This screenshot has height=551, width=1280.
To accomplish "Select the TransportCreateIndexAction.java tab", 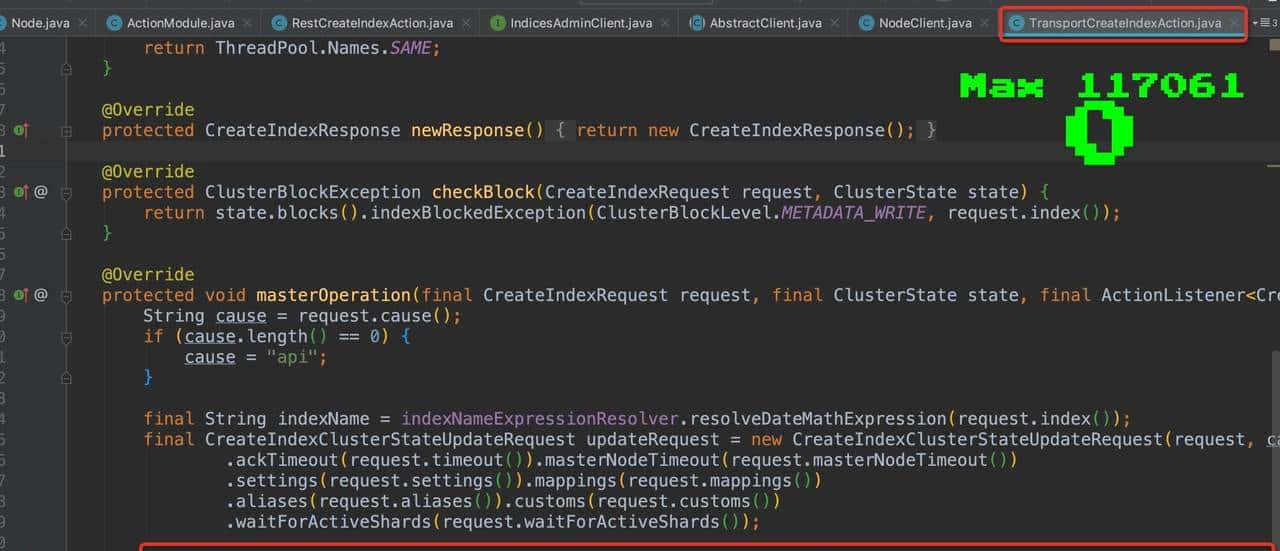I will point(1124,22).
